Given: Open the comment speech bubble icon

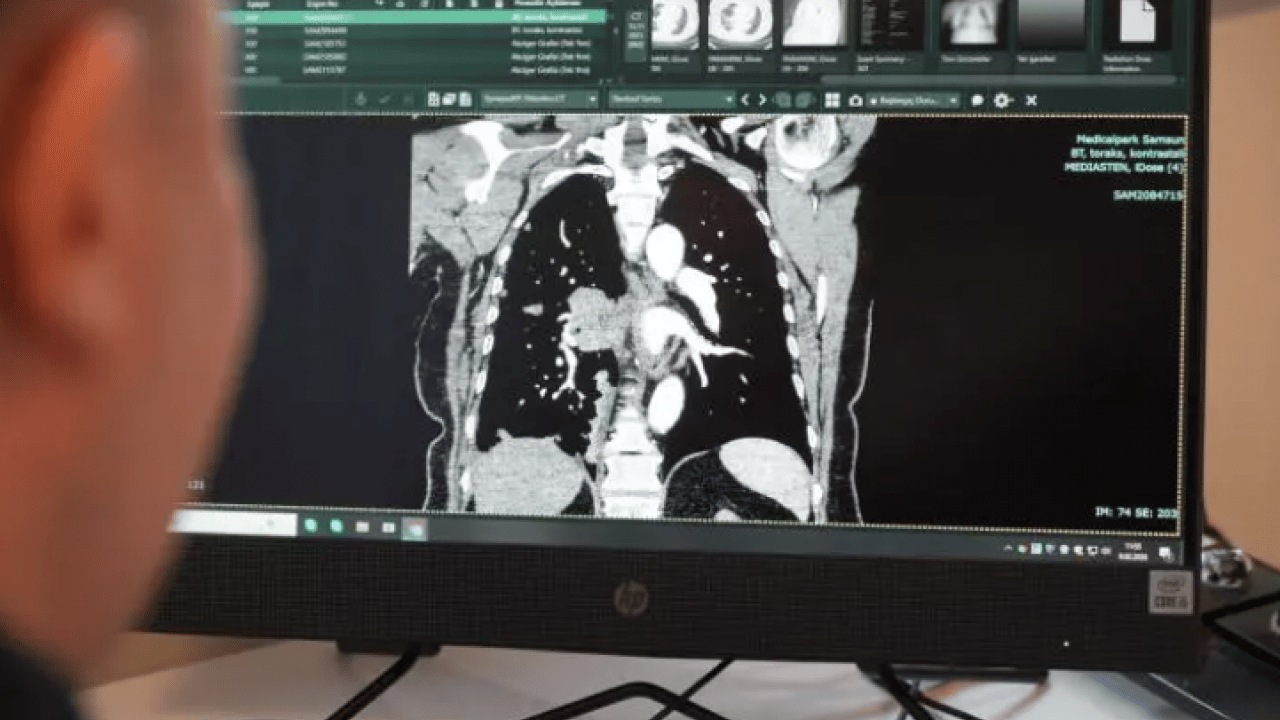Looking at the screenshot, I should tap(977, 100).
